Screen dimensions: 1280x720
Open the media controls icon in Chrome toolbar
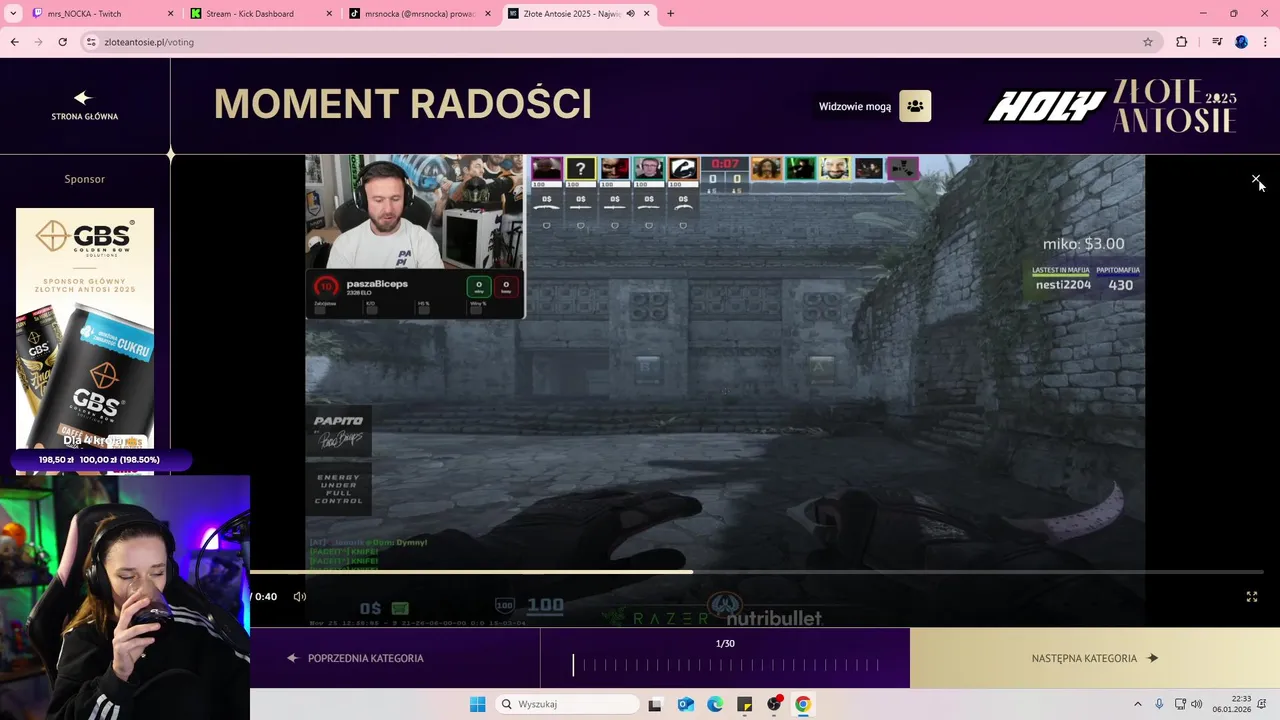click(x=1217, y=42)
